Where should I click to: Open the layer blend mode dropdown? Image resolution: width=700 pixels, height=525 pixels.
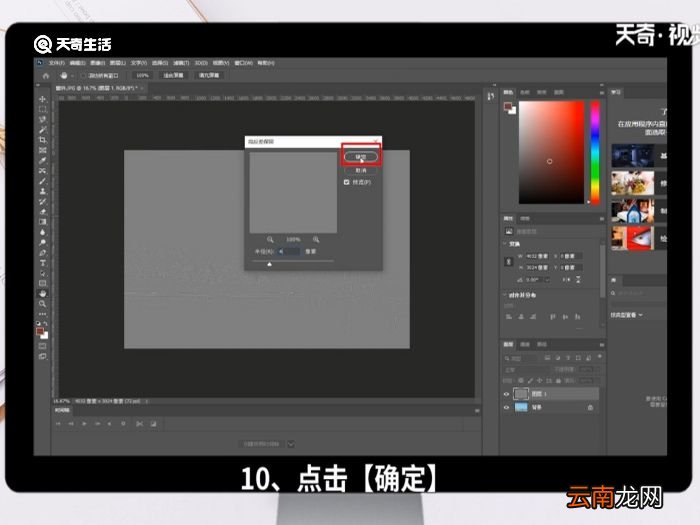click(x=526, y=370)
